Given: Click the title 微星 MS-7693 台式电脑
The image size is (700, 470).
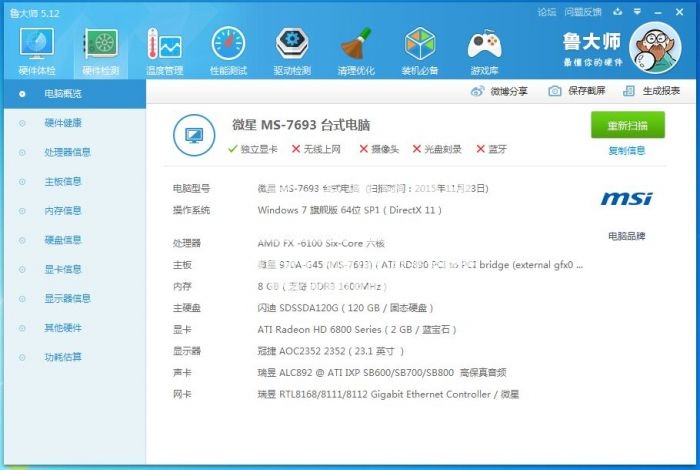Looking at the screenshot, I should click(301, 125).
